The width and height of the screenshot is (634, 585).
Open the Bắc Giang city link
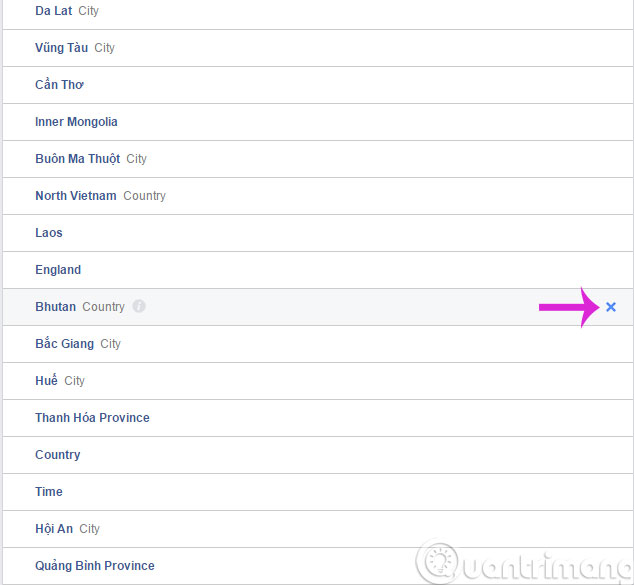(64, 344)
